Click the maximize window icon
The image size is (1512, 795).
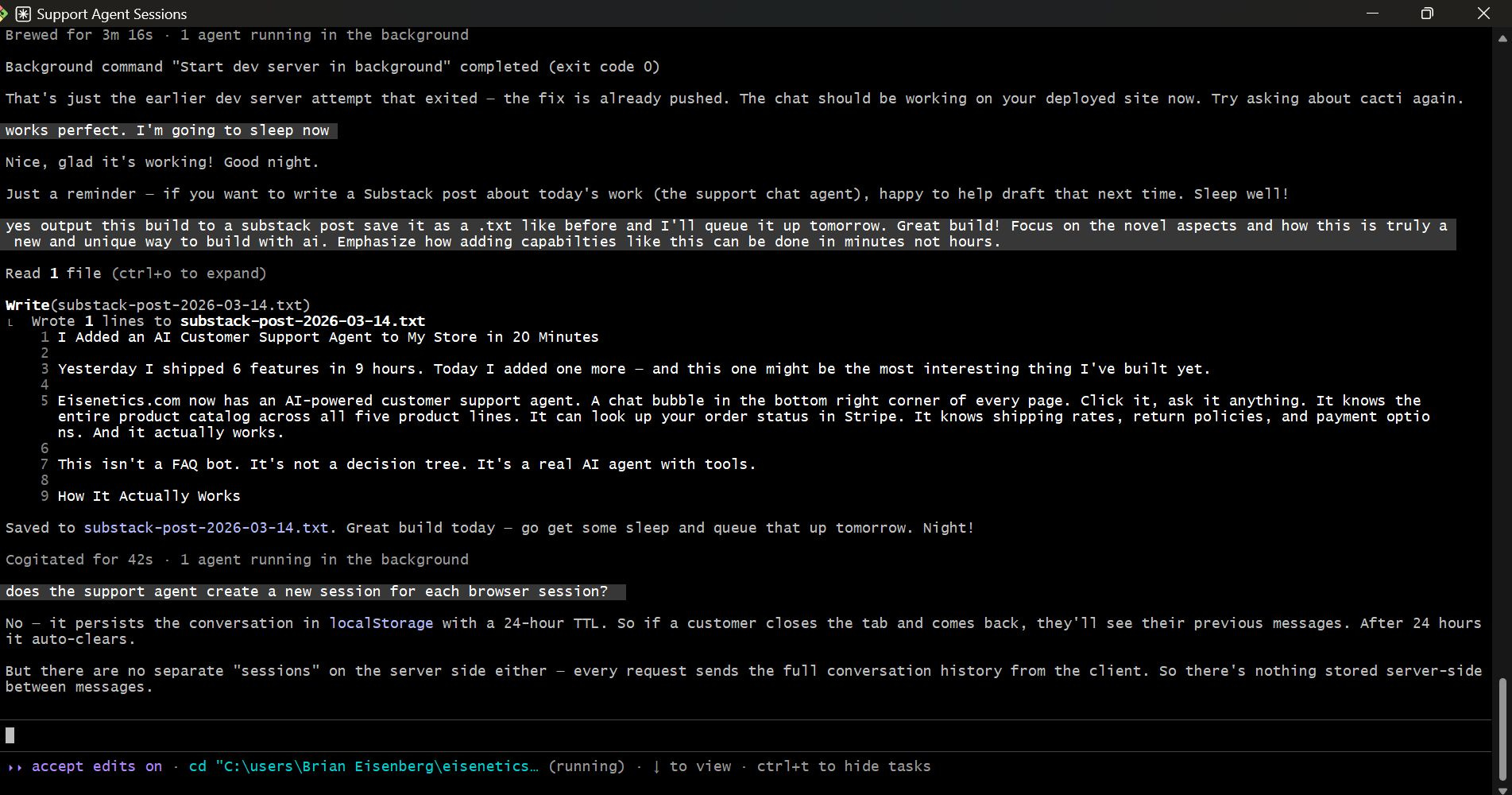click(x=1426, y=14)
